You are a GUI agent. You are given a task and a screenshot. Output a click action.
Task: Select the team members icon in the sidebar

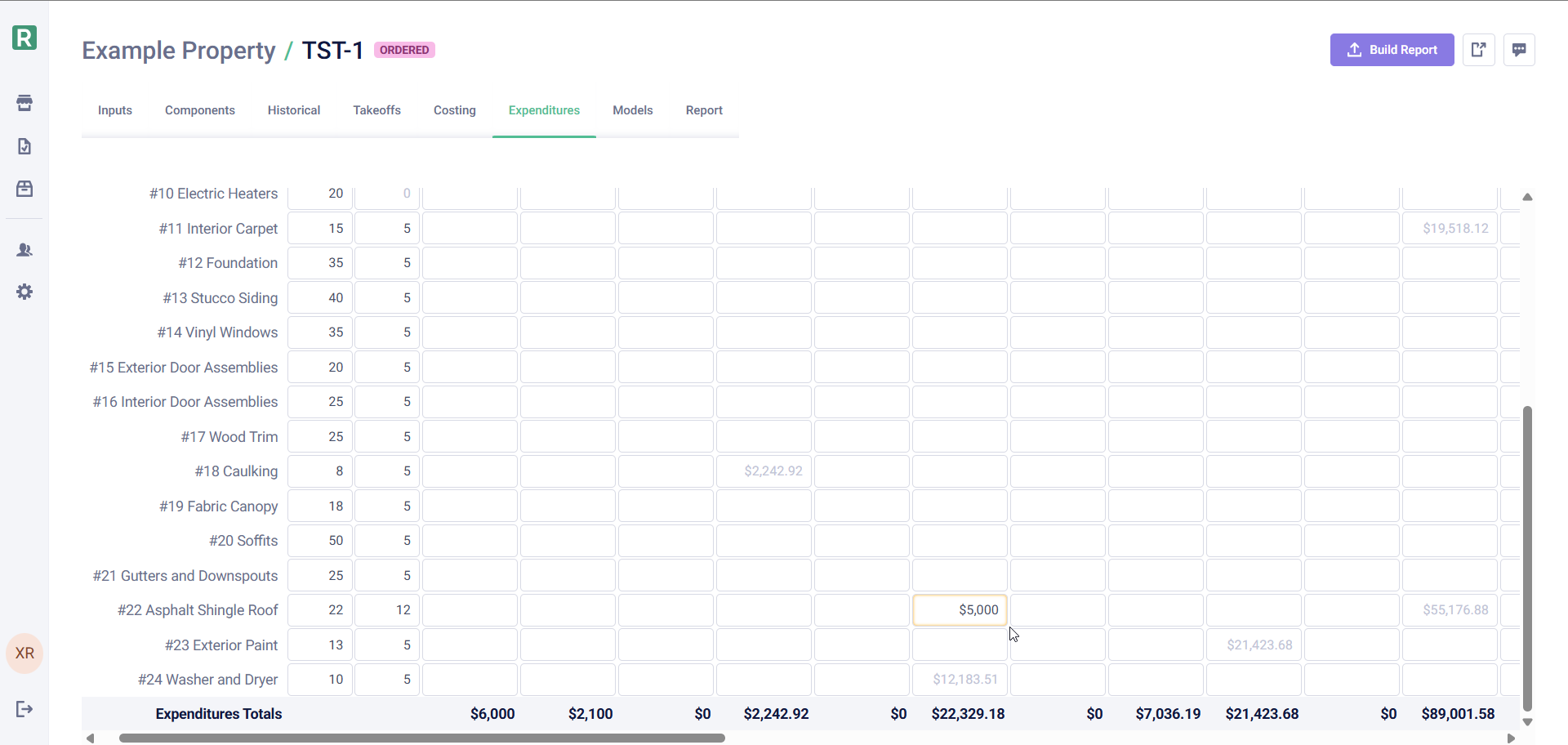[24, 250]
